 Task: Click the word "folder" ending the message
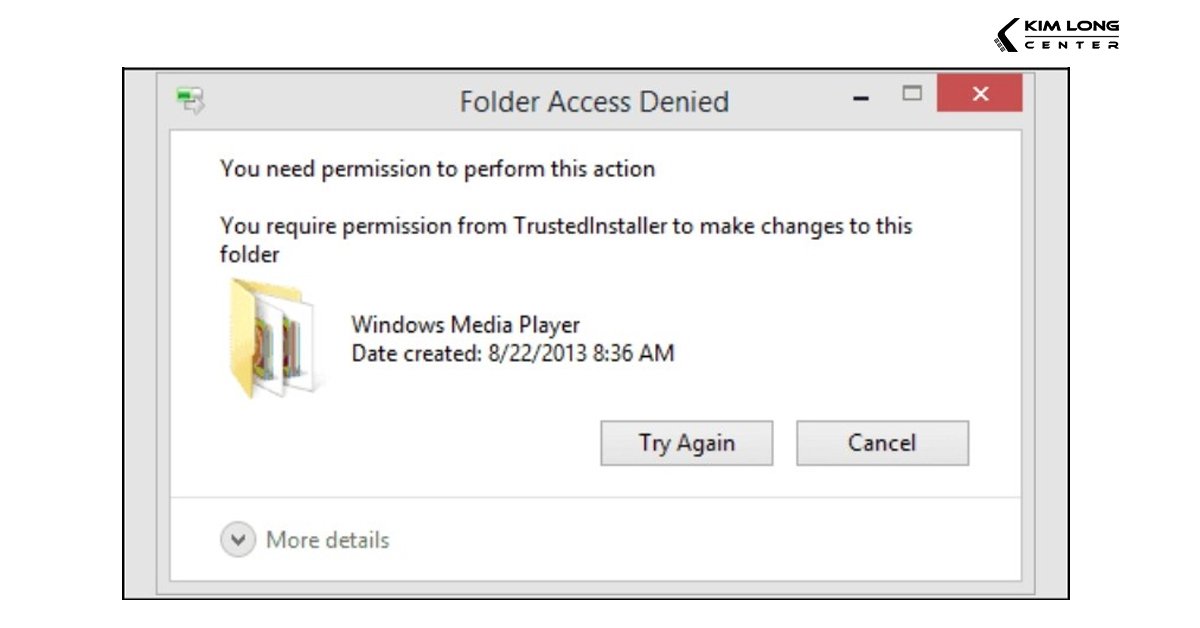click(x=250, y=255)
